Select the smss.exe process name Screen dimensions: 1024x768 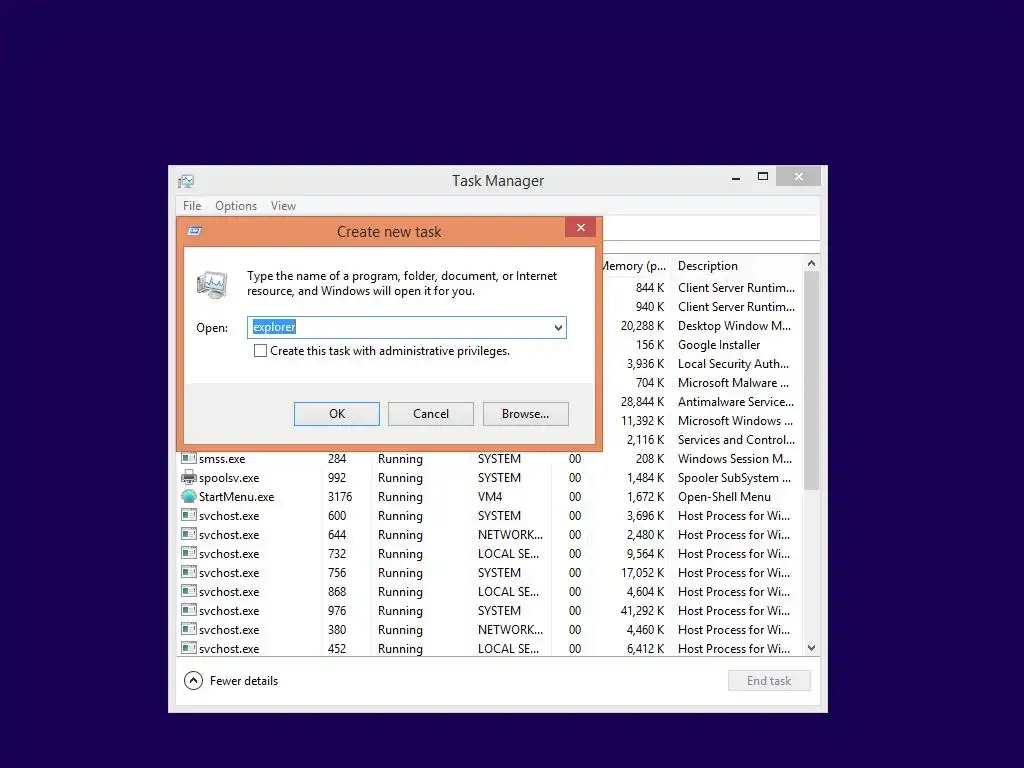(222, 458)
